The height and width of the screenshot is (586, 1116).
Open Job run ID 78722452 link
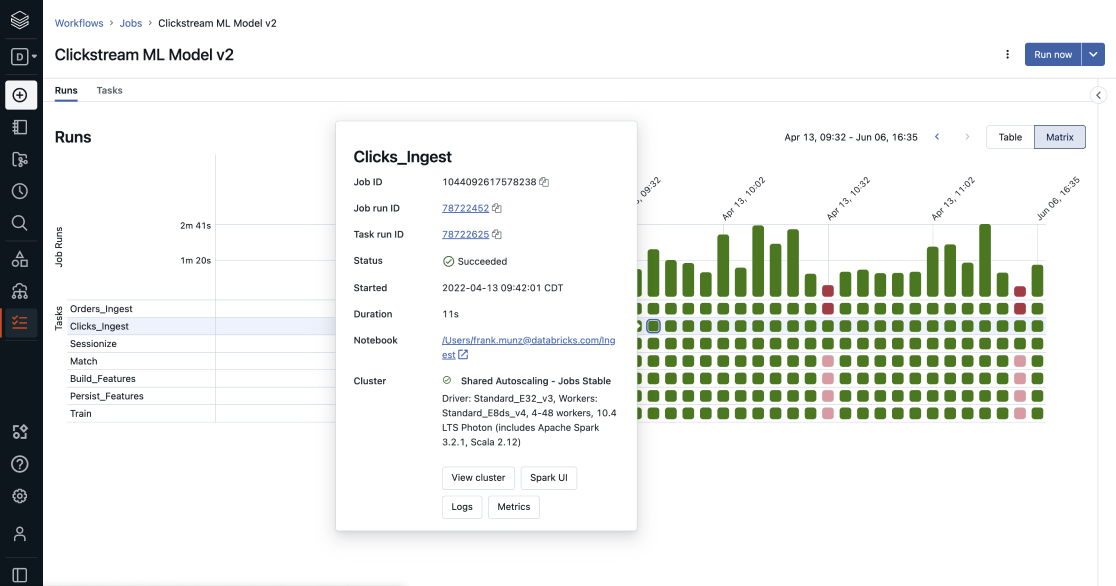coord(465,208)
